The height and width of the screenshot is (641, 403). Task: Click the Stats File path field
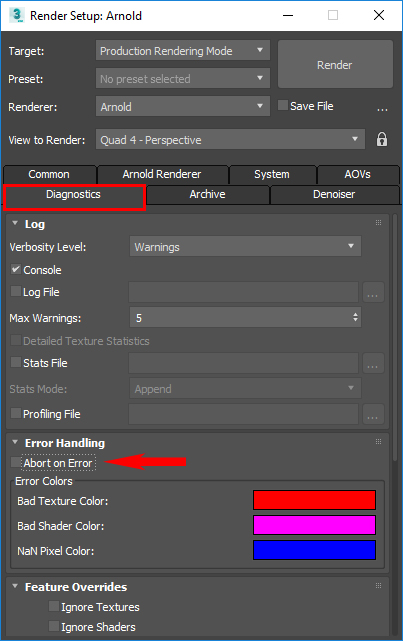tap(244, 363)
